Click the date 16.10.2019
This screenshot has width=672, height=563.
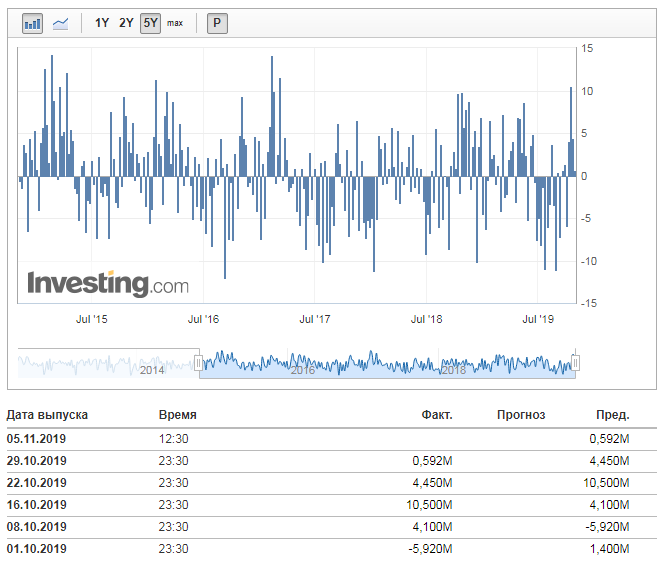pyautogui.click(x=36, y=505)
